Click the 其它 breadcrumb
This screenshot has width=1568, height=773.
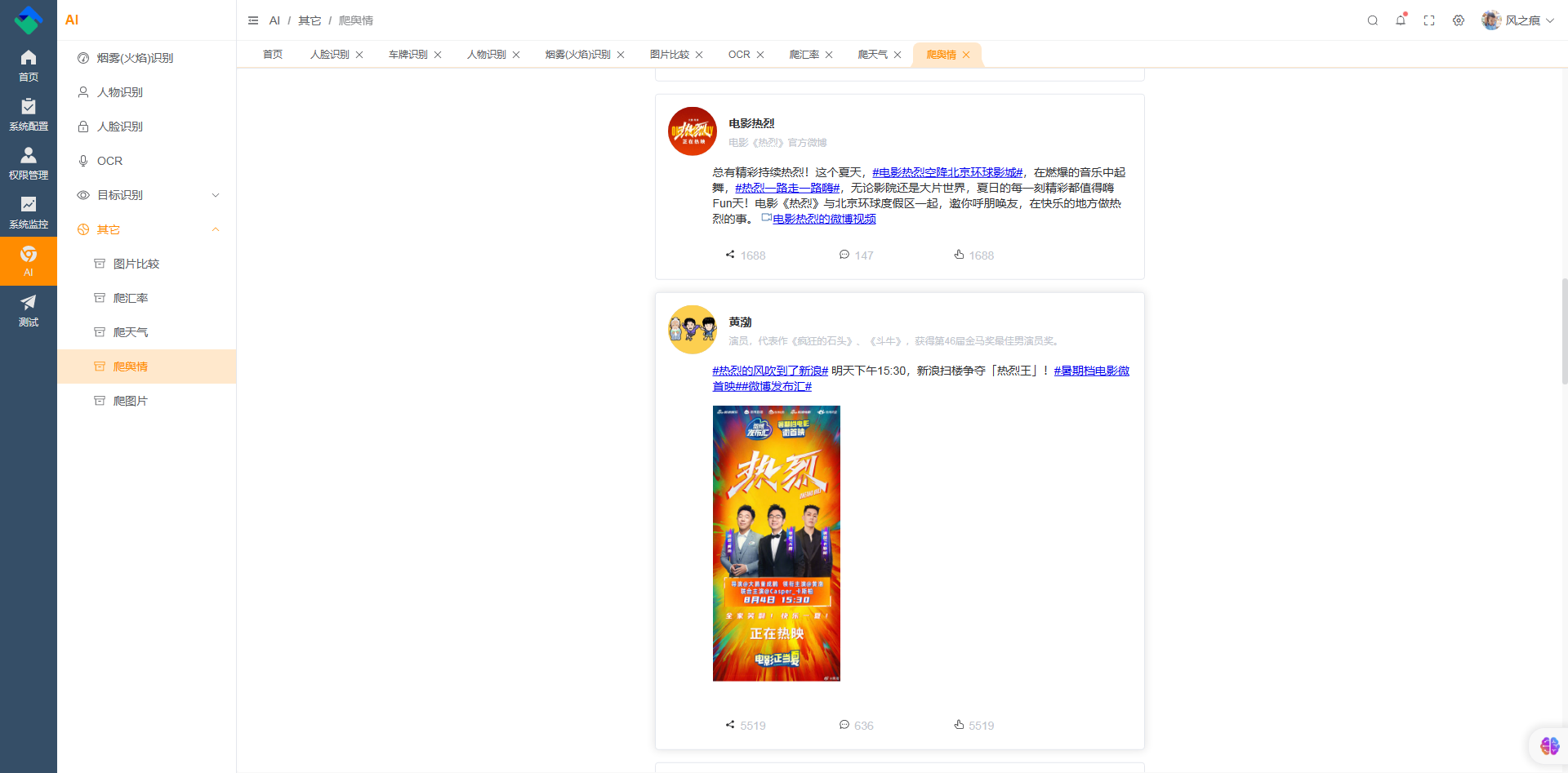click(x=310, y=20)
